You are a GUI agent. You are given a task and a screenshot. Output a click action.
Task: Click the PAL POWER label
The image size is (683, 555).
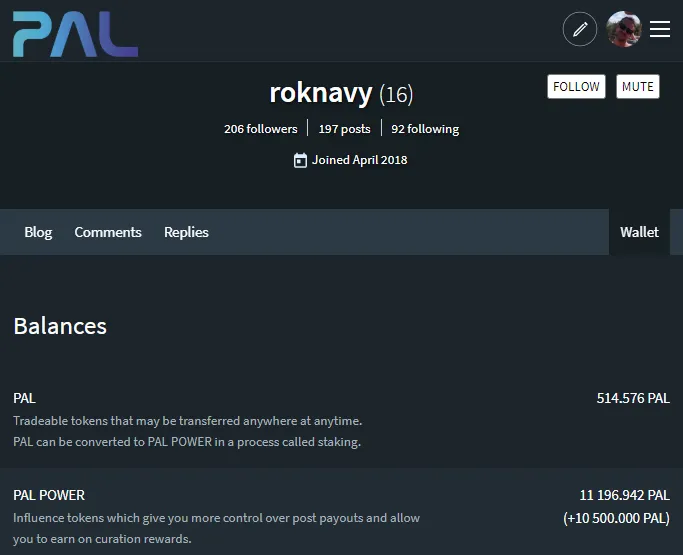[49, 495]
